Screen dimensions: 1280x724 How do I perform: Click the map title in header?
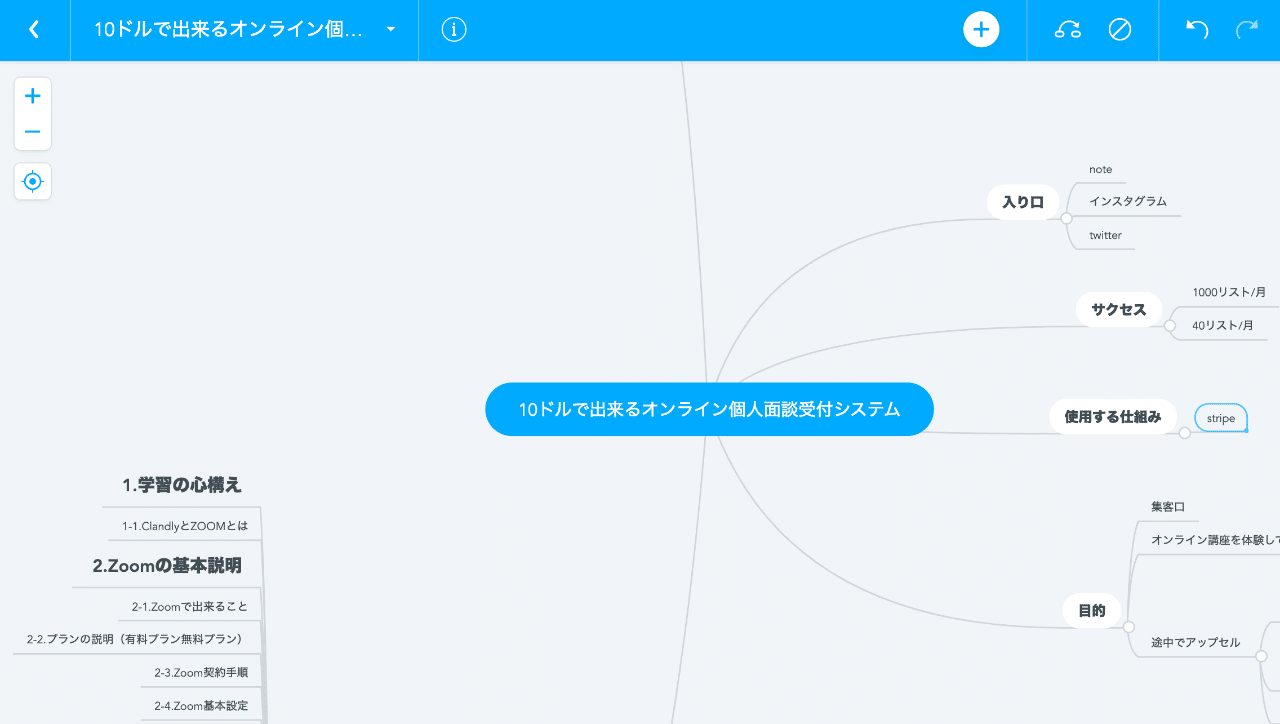(229, 30)
